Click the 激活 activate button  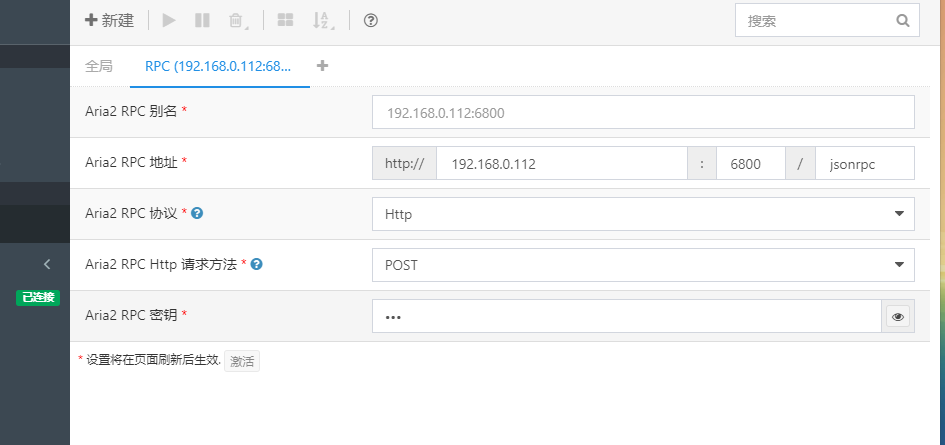(242, 361)
